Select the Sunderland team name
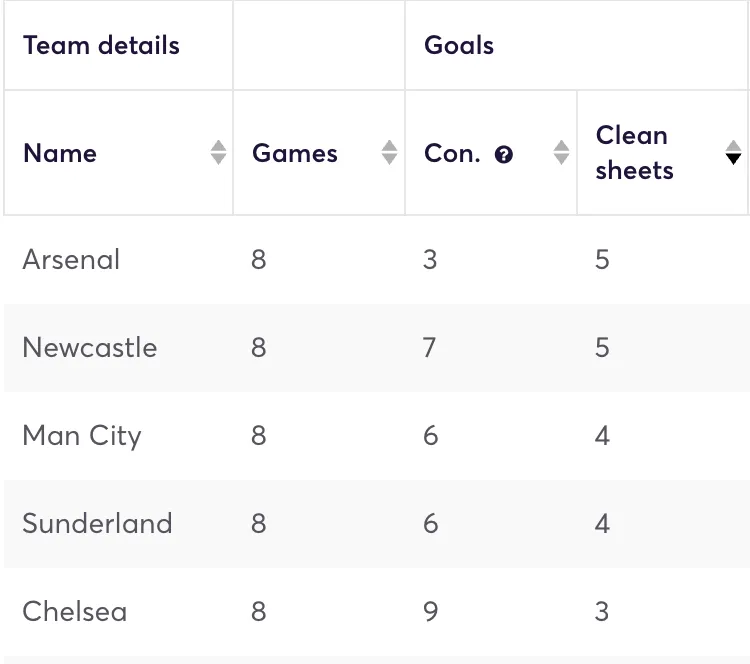This screenshot has height=664, width=750. [x=97, y=524]
